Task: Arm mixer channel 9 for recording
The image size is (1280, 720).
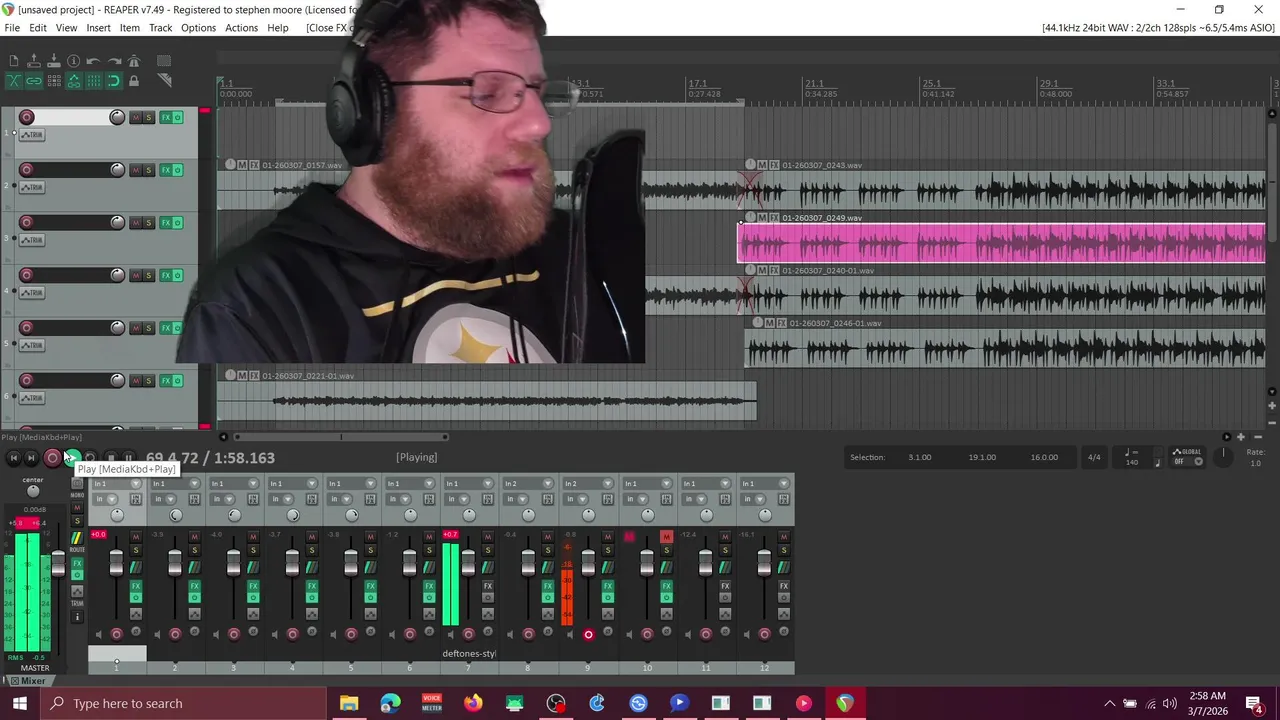Action: (588, 634)
